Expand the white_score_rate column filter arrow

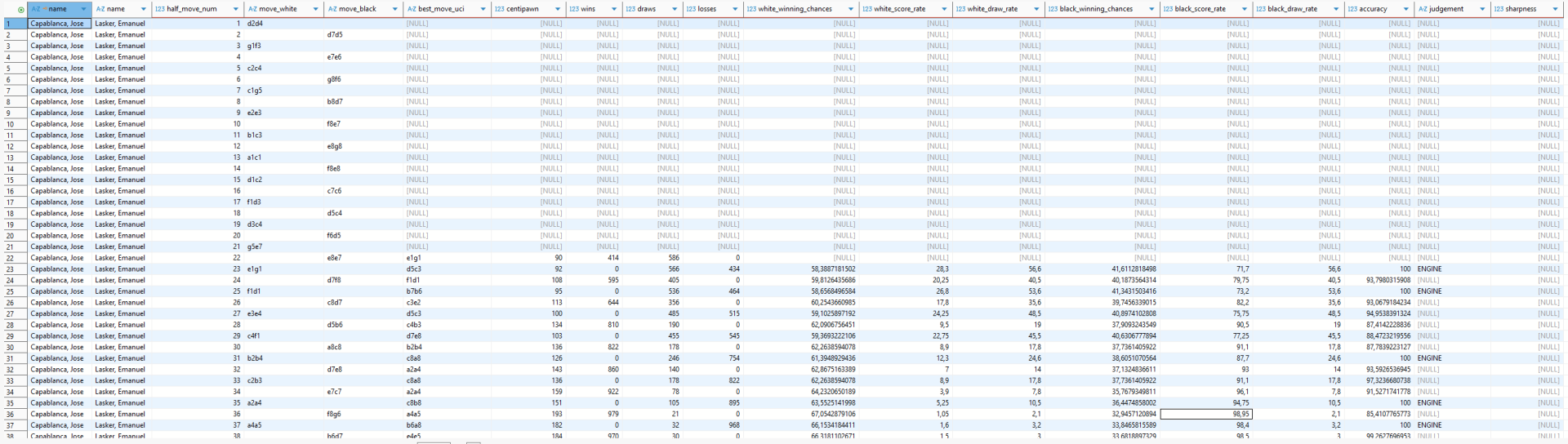coord(944,9)
